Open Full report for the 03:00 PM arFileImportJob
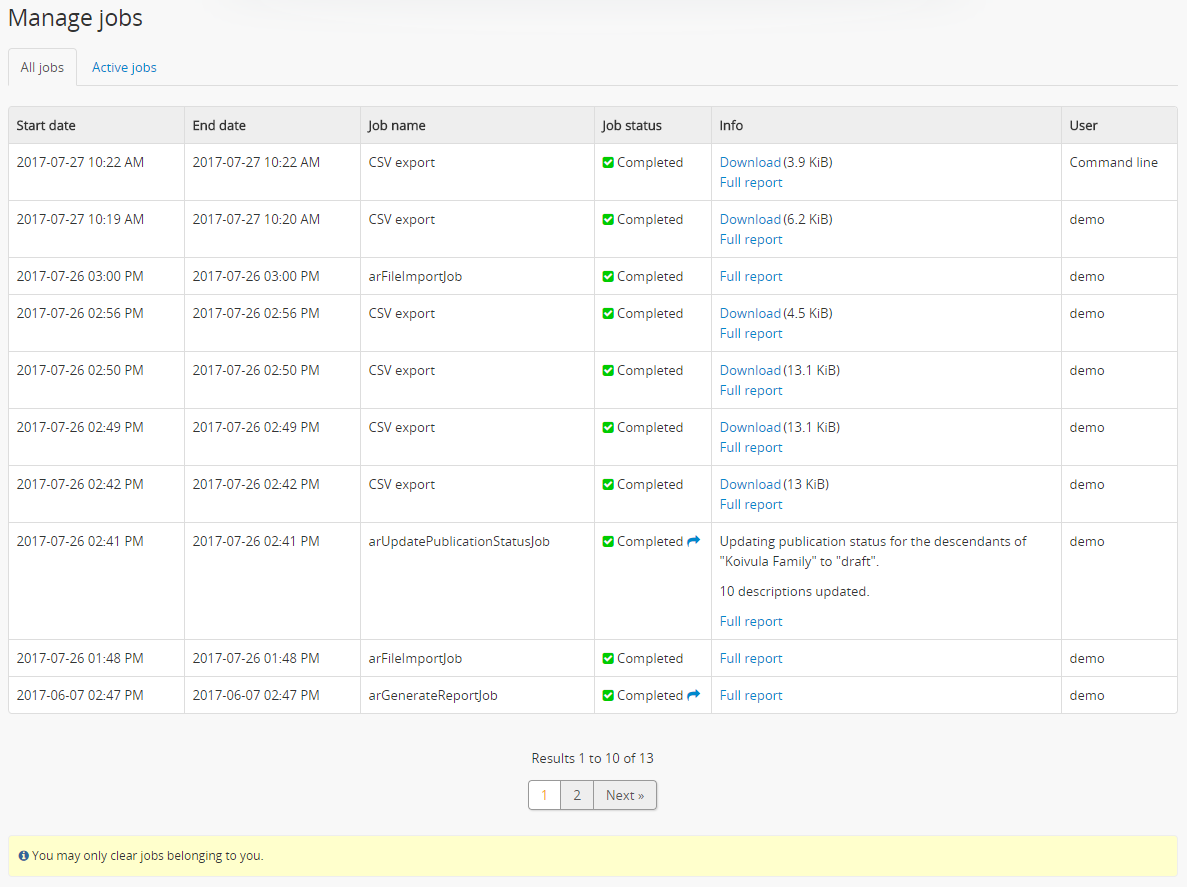1187x887 pixels. pyautogui.click(x=751, y=276)
